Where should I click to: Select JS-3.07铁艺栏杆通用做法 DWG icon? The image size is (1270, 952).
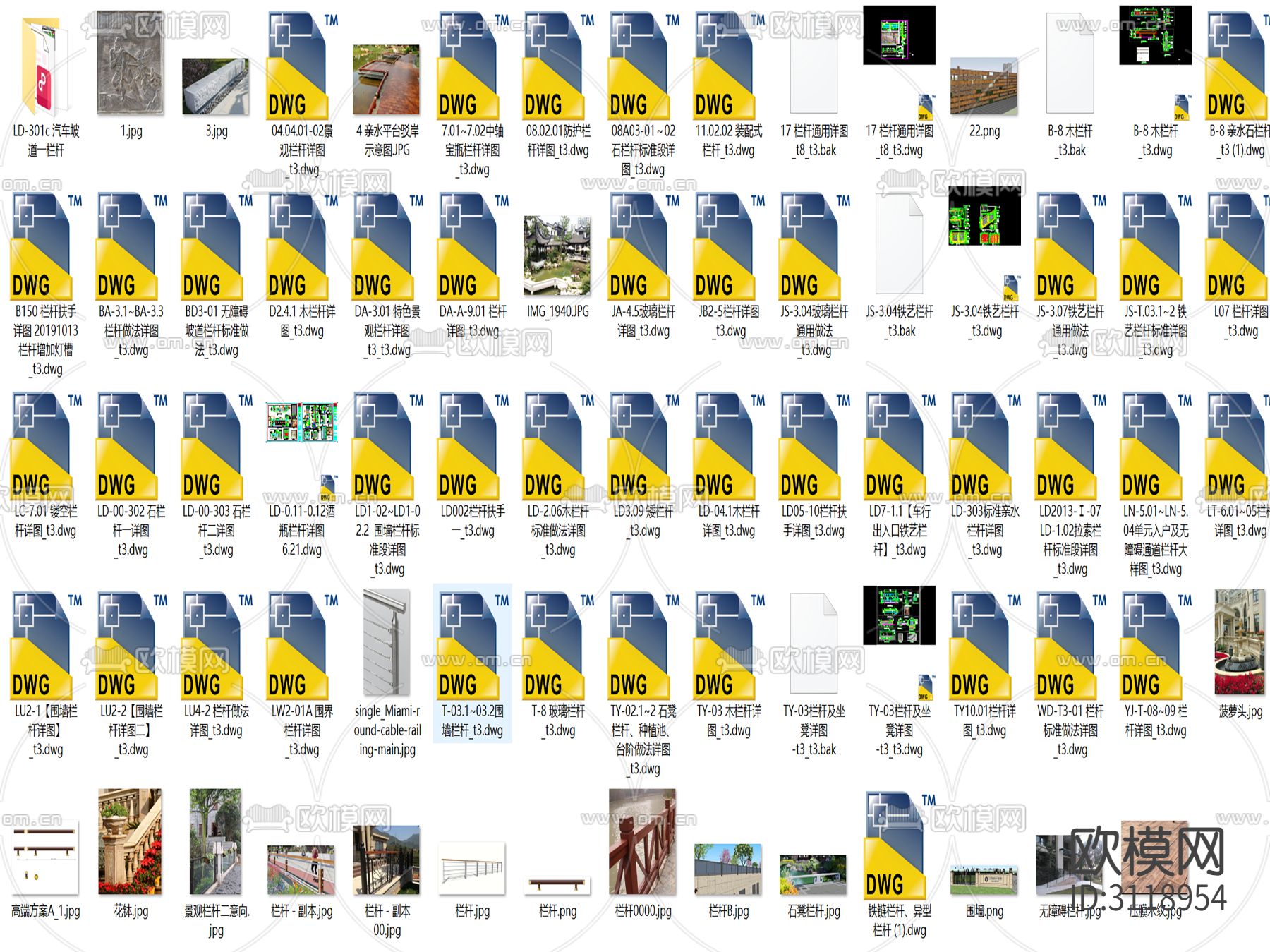click(1065, 245)
